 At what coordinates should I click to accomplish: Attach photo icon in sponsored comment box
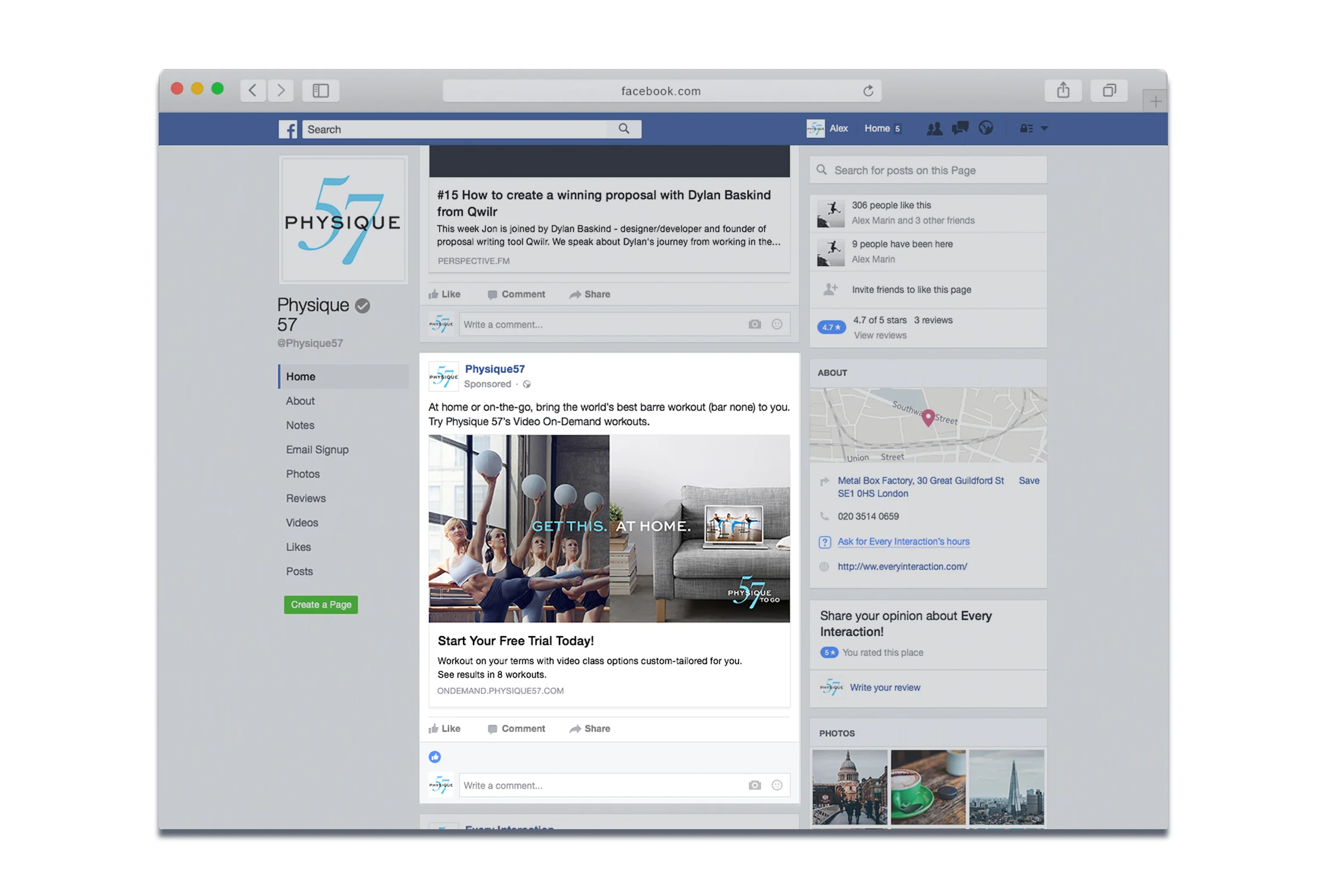pos(755,786)
